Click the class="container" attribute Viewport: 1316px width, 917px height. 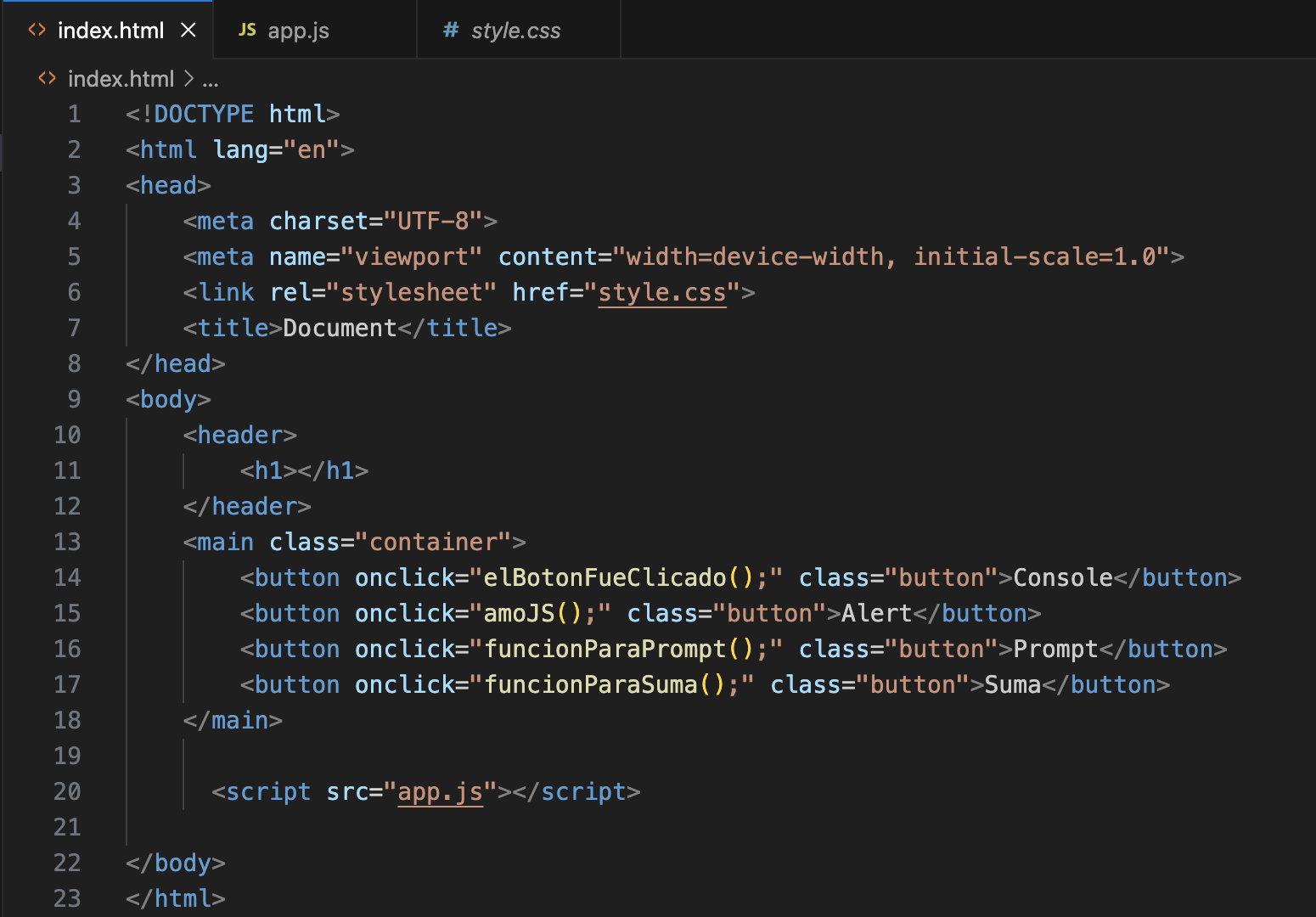pyautogui.click(x=391, y=543)
